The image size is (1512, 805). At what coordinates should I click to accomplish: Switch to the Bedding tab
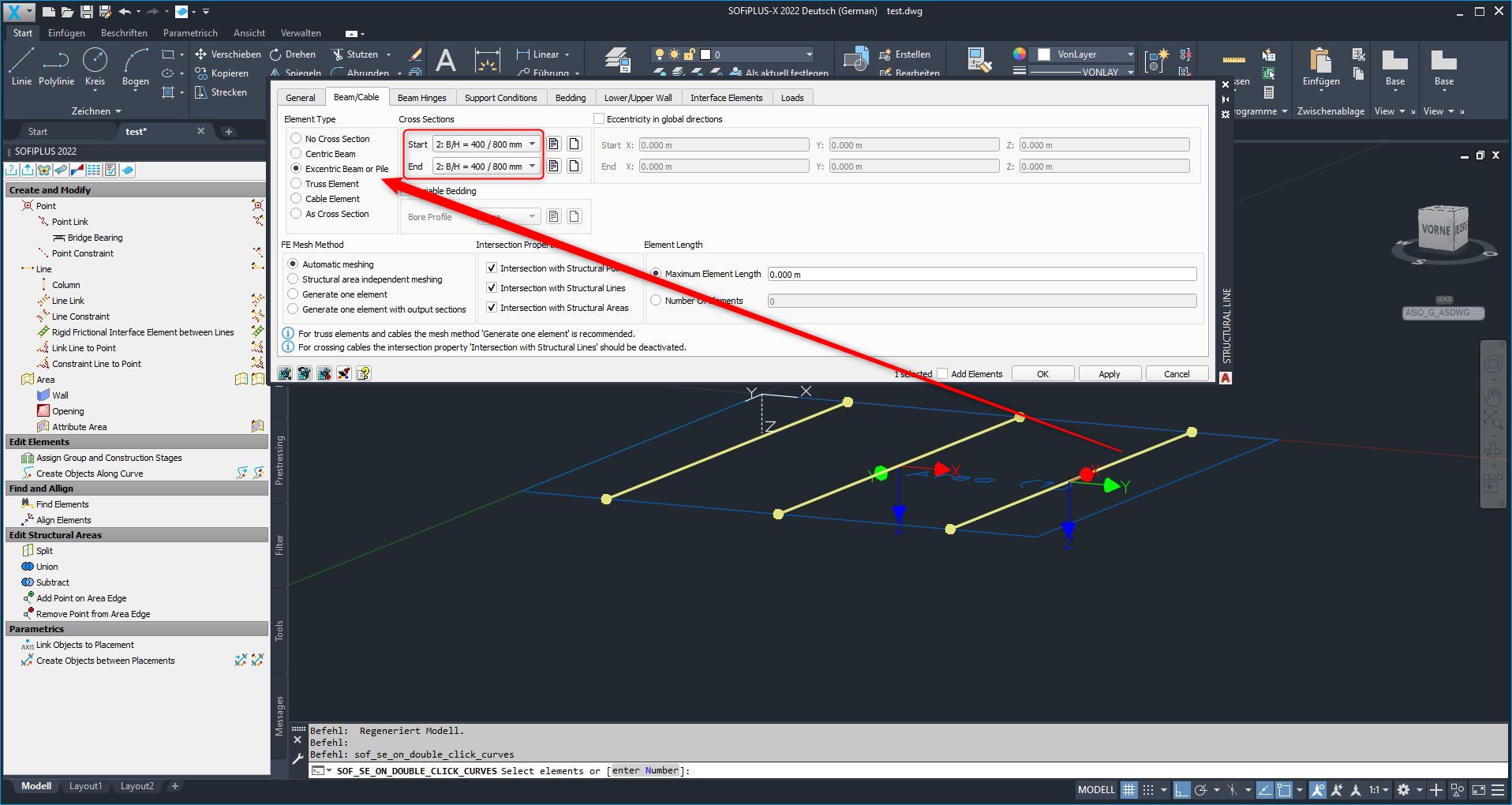point(571,98)
